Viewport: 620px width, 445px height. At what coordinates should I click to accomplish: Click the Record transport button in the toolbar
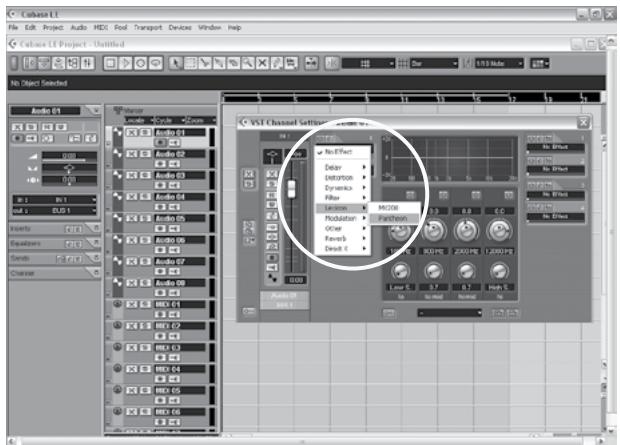tap(141, 63)
